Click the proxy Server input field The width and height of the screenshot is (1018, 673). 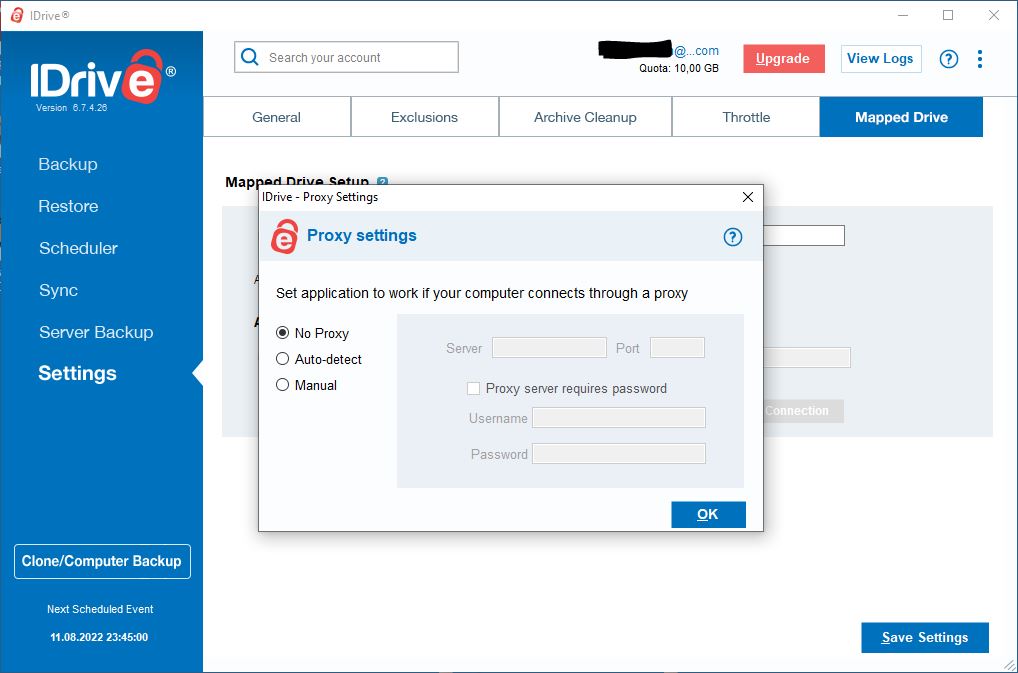(x=549, y=348)
